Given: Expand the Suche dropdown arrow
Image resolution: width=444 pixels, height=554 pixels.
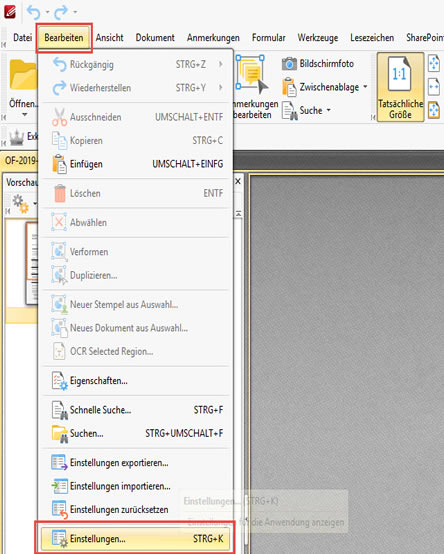Looking at the screenshot, I should tap(329, 110).
